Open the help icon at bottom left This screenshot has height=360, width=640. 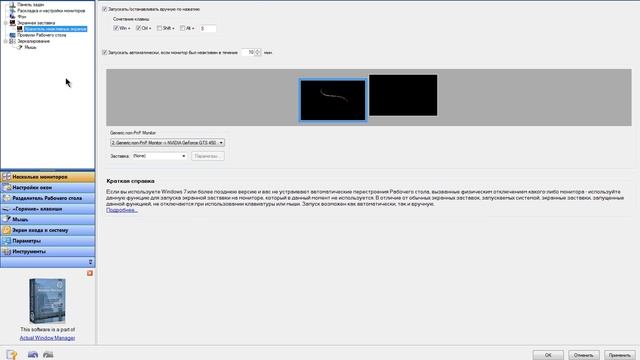[x=11, y=355]
